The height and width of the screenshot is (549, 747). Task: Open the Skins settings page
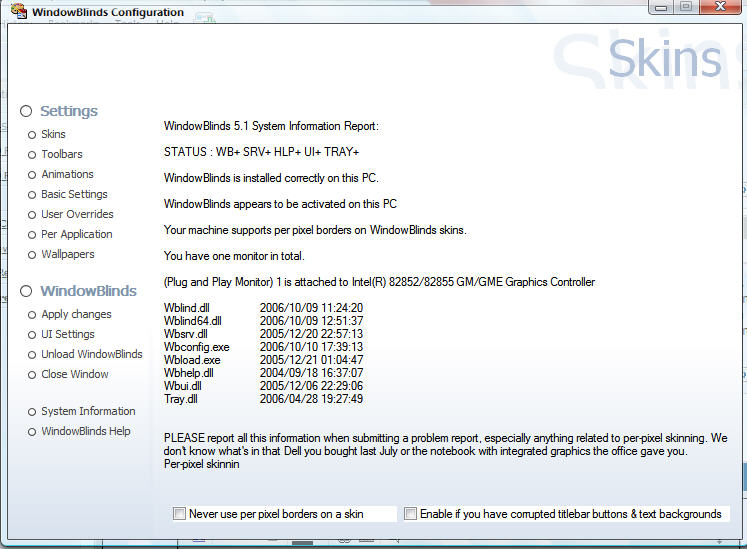(53, 134)
